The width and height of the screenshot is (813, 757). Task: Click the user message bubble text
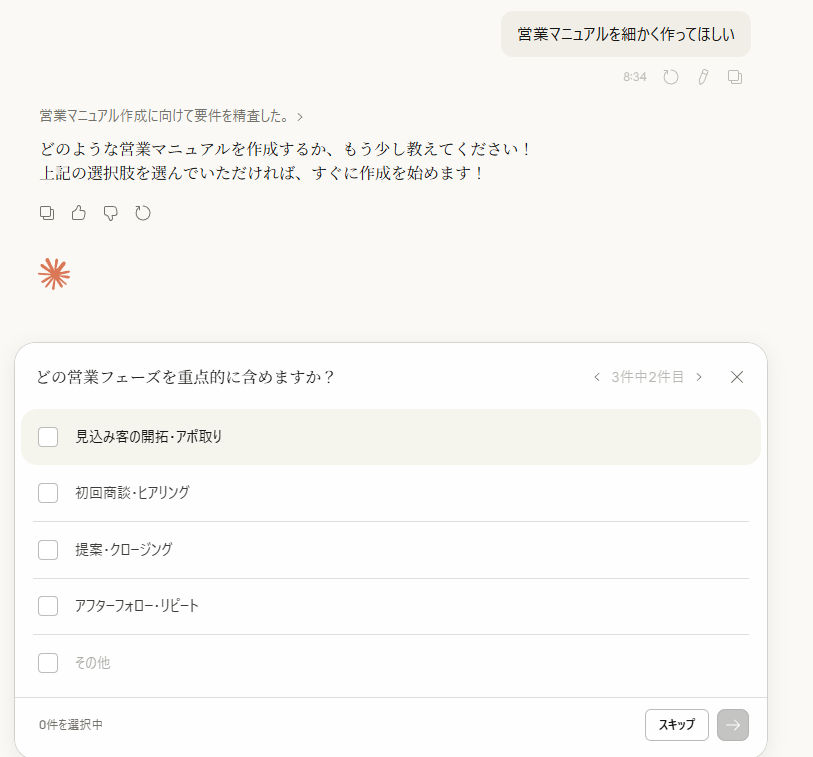[x=626, y=34]
